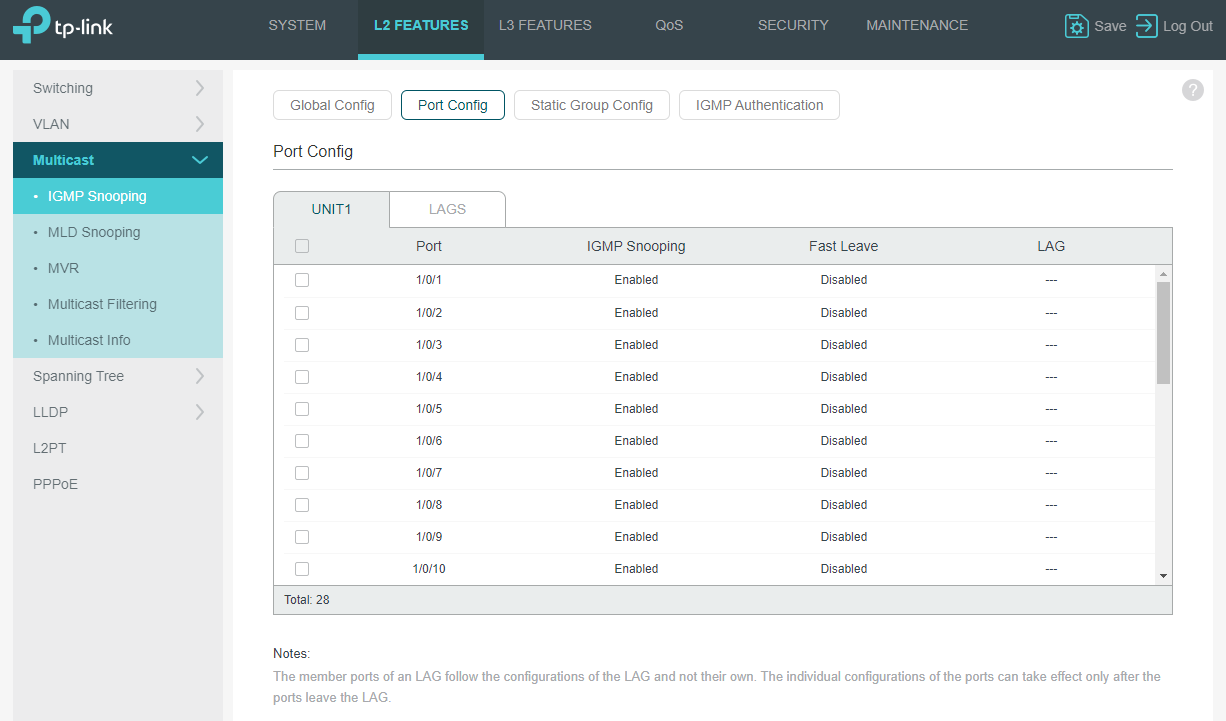Select IGMP Snooping in the sidebar
The width and height of the screenshot is (1226, 721).
click(x=118, y=196)
